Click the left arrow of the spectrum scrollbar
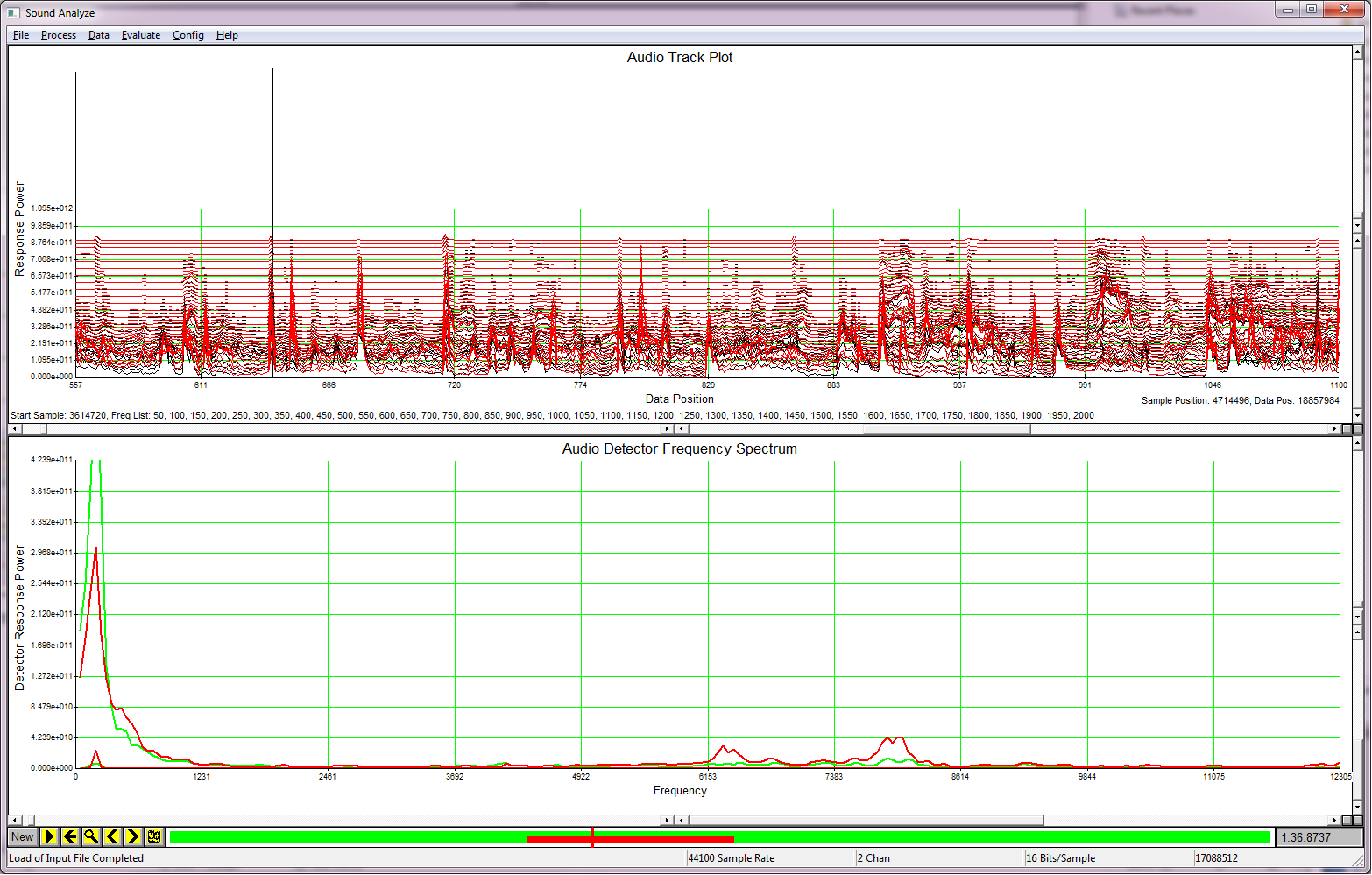1372x875 pixels. [14, 820]
